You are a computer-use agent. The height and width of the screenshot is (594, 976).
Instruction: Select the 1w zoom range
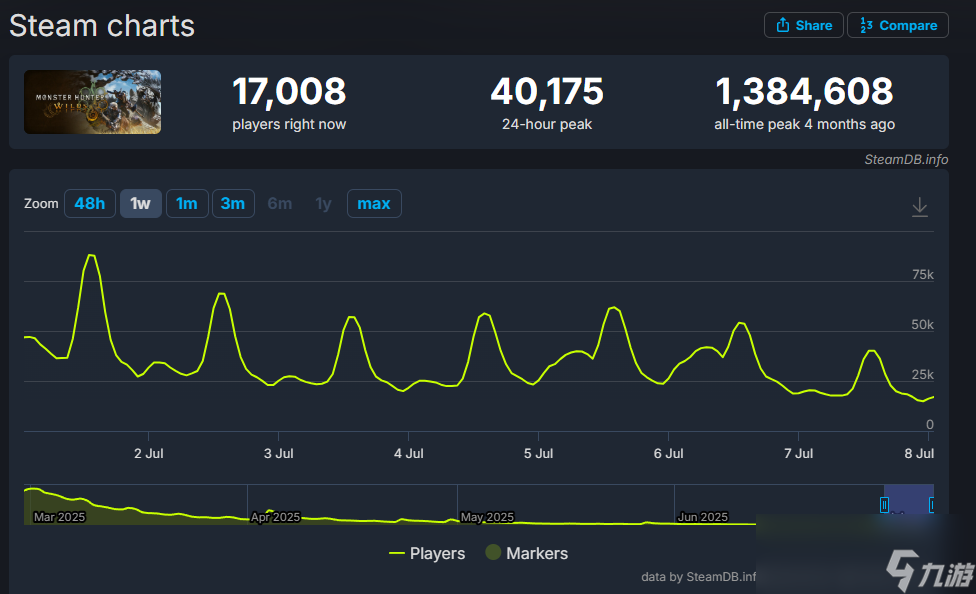point(141,204)
